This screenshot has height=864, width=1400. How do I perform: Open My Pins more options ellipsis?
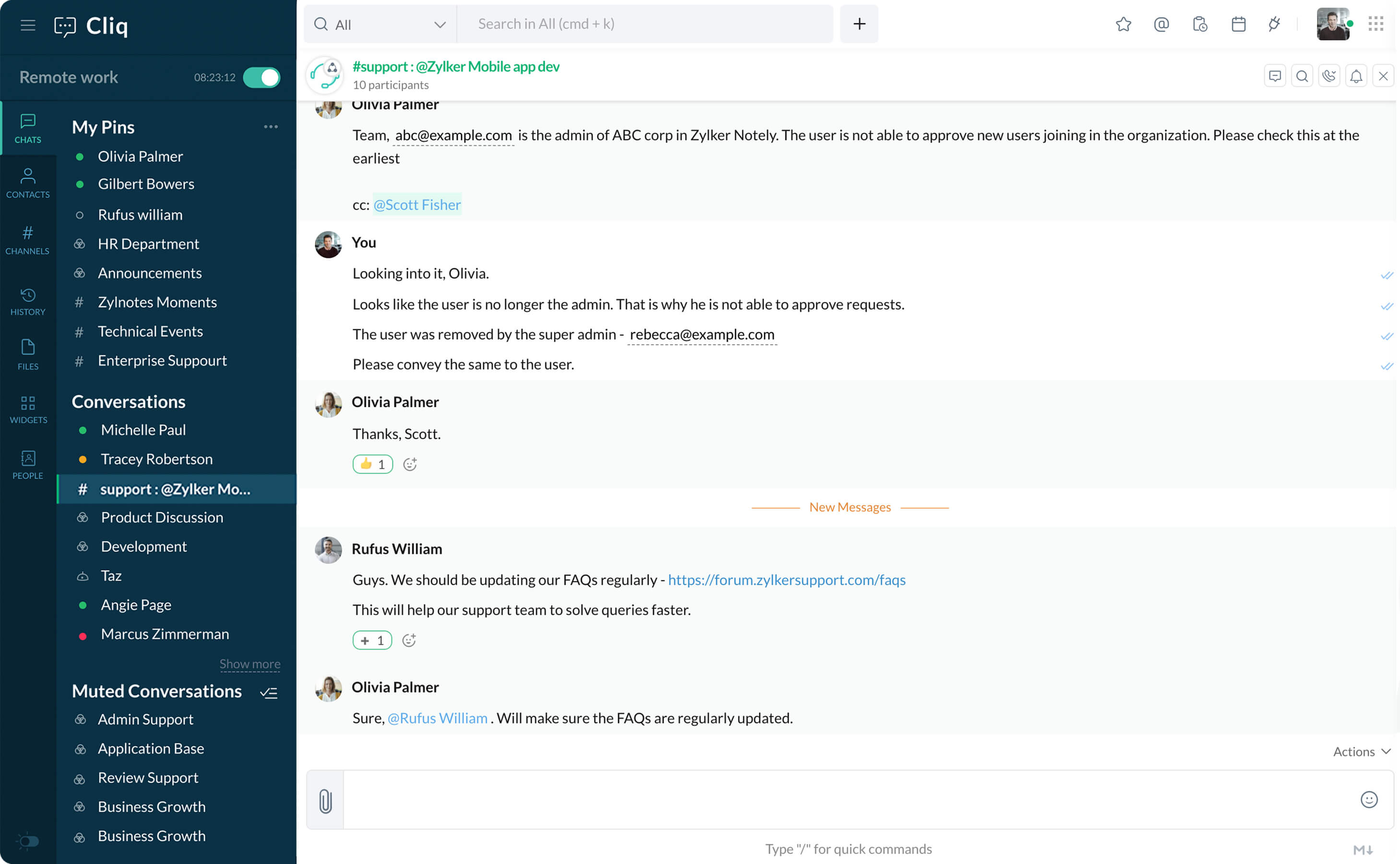tap(271, 127)
